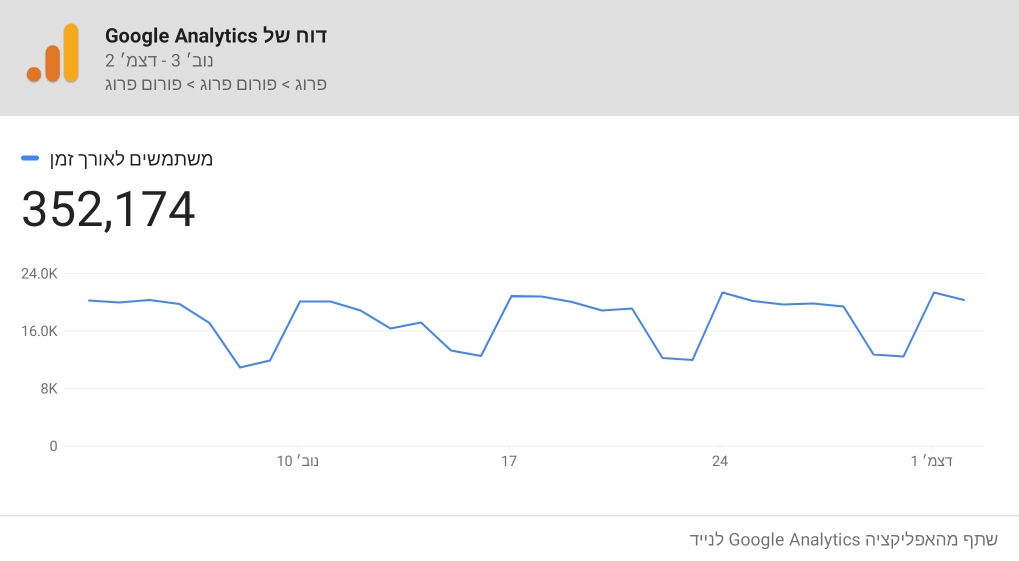The width and height of the screenshot is (1019, 561).
Task: Click the total users figure 352,174
Action: 108,209
